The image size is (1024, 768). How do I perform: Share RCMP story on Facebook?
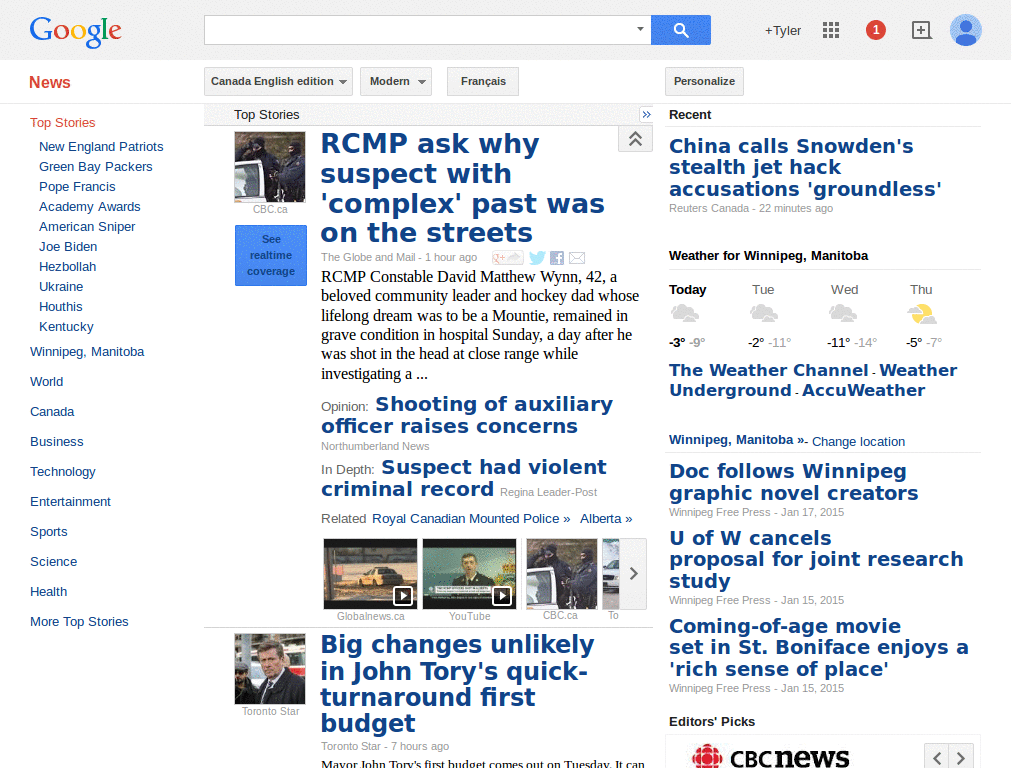point(556,258)
